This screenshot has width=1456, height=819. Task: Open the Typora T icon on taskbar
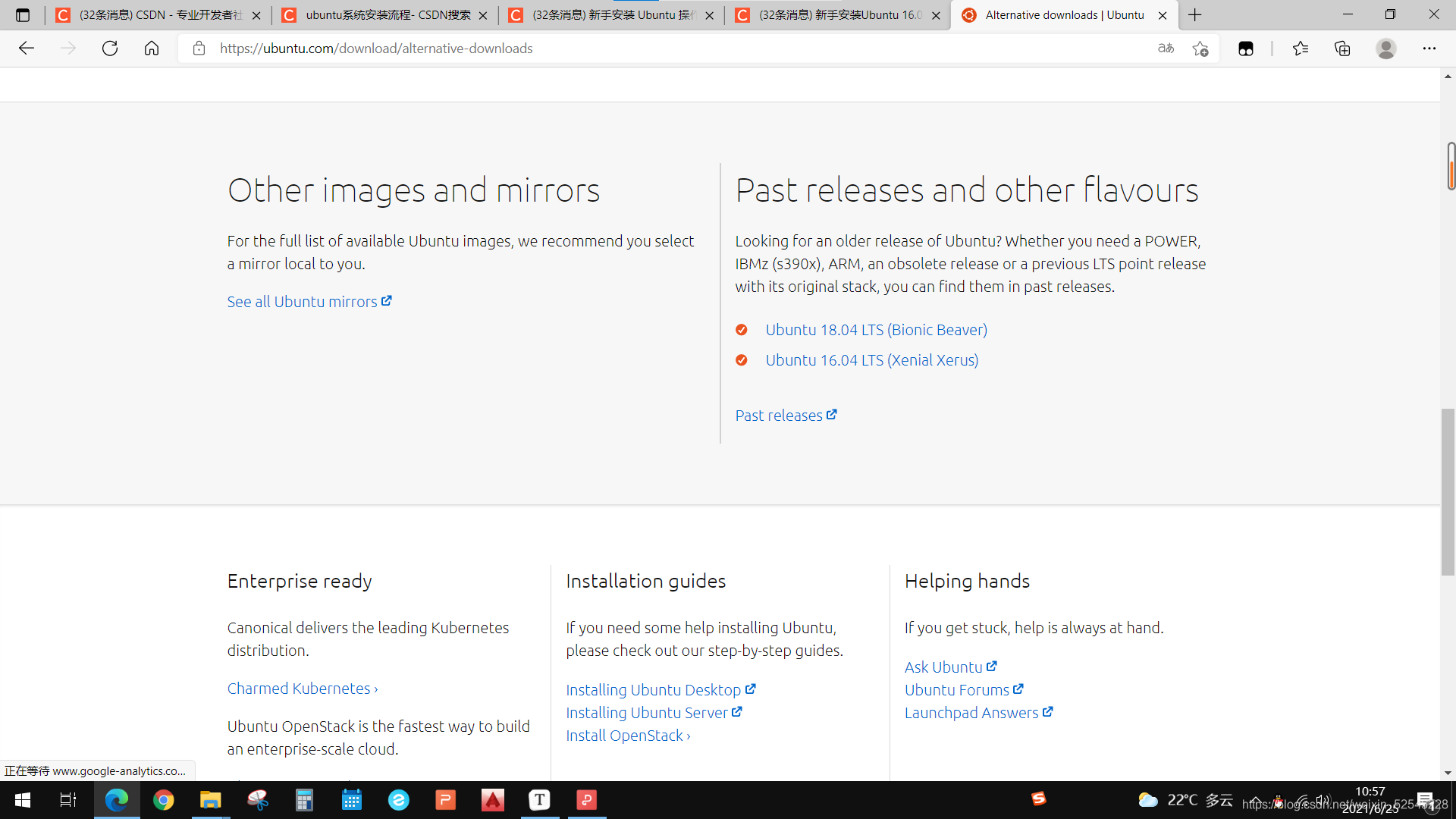(539, 800)
